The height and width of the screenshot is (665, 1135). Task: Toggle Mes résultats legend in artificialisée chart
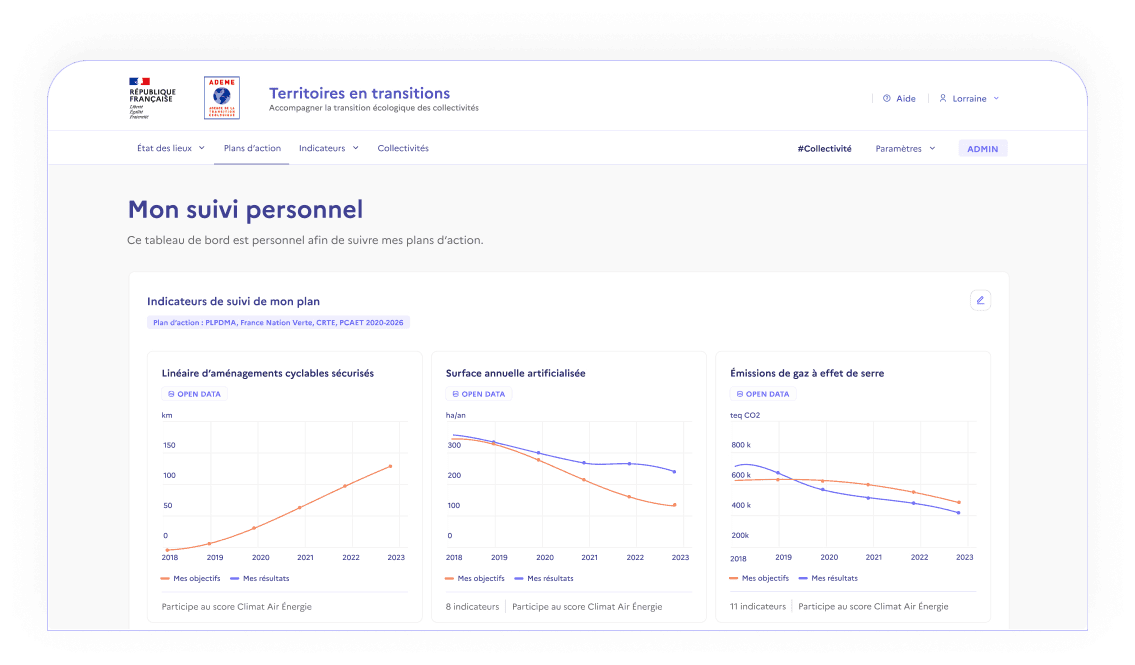[x=544, y=578]
